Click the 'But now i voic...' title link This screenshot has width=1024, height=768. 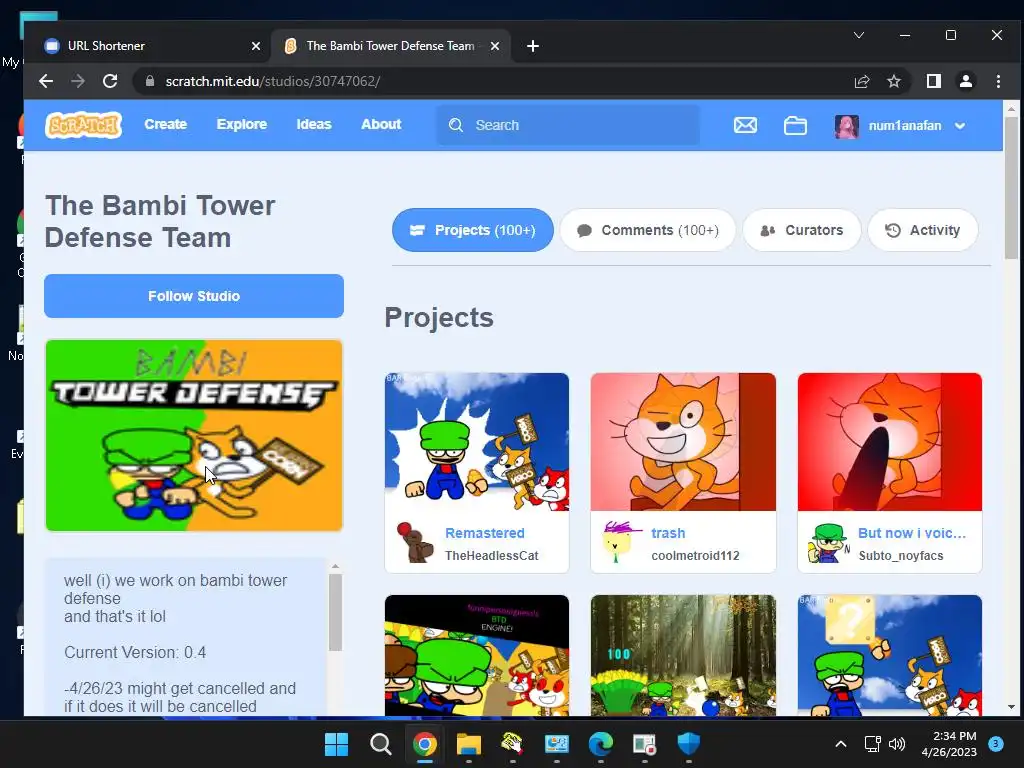pyautogui.click(x=912, y=533)
